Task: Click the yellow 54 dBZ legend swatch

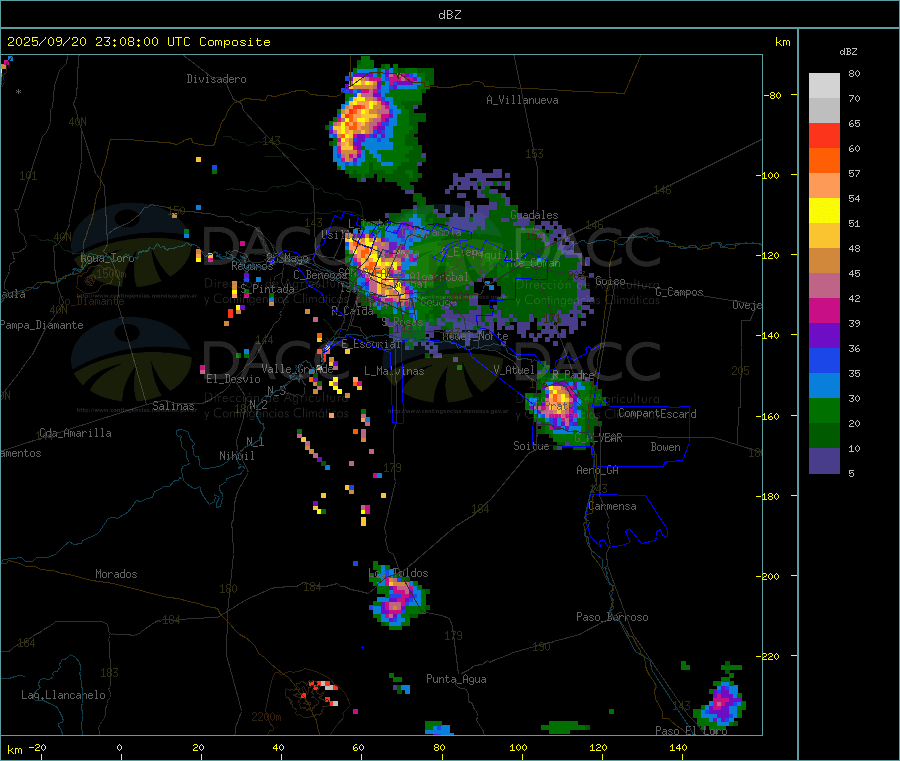Action: pyautogui.click(x=824, y=211)
